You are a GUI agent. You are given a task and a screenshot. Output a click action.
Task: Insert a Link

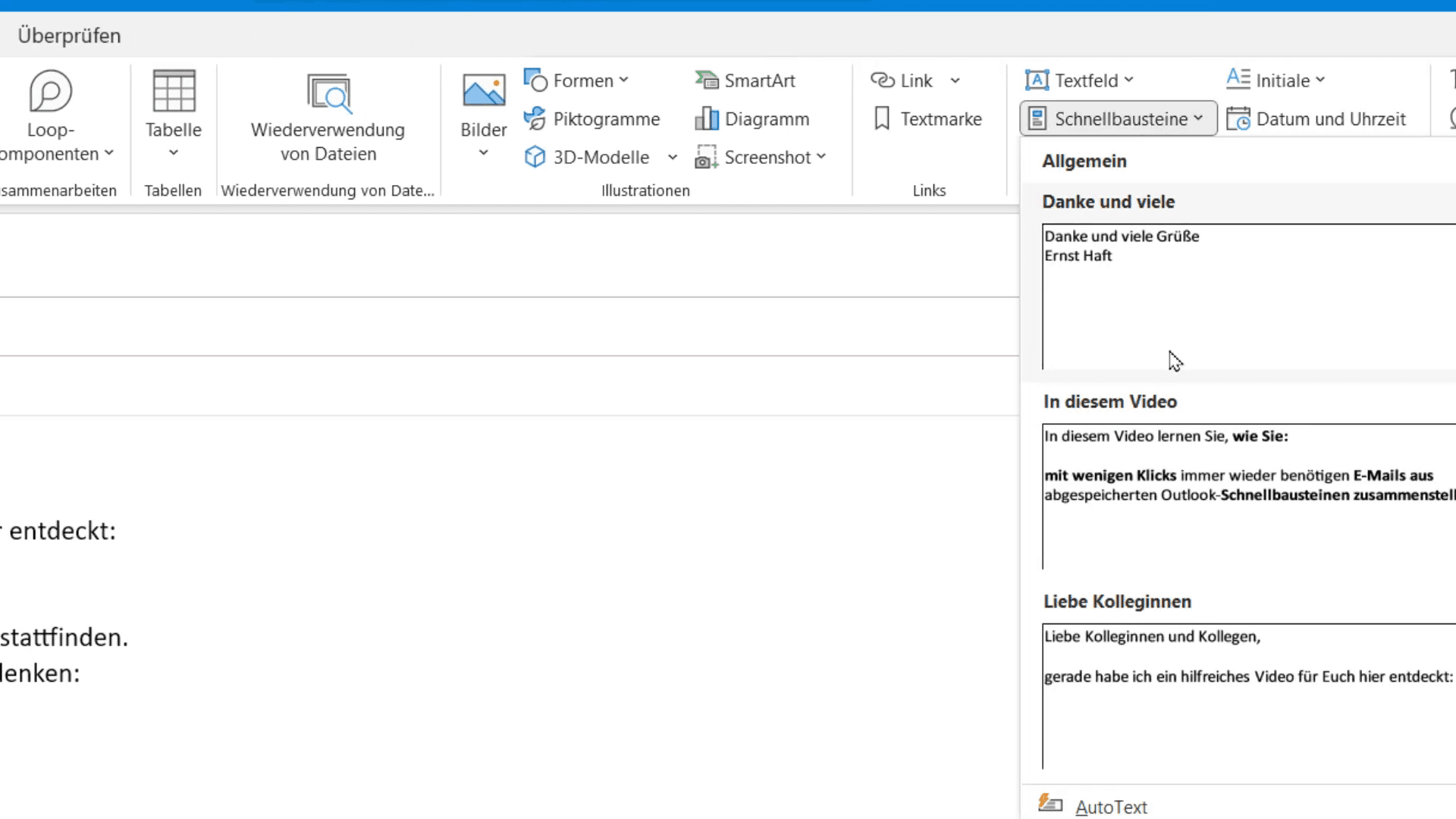(902, 80)
